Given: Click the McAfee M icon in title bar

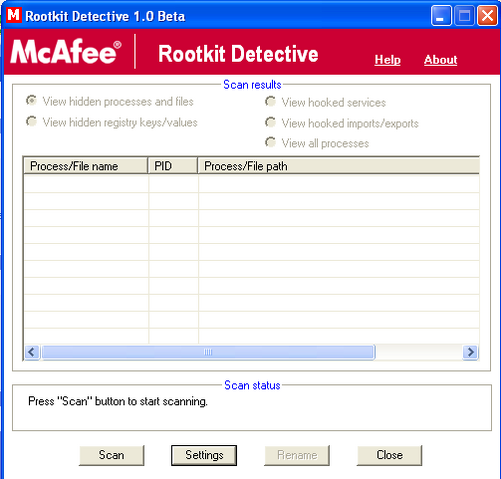Looking at the screenshot, I should pyautogui.click(x=14, y=15).
